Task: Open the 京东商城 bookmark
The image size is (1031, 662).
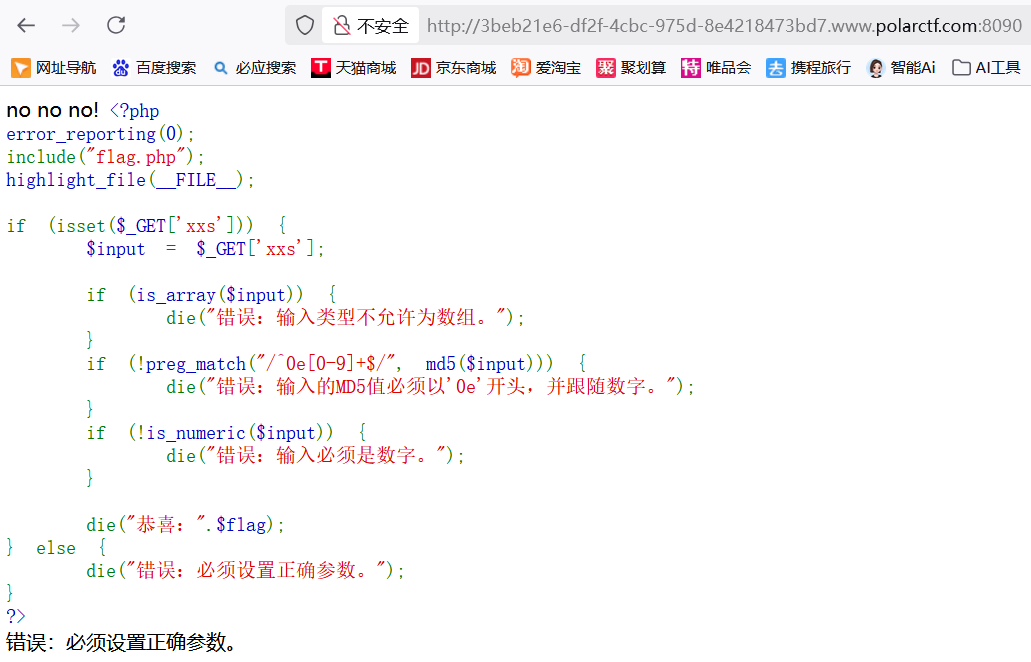Action: [454, 68]
